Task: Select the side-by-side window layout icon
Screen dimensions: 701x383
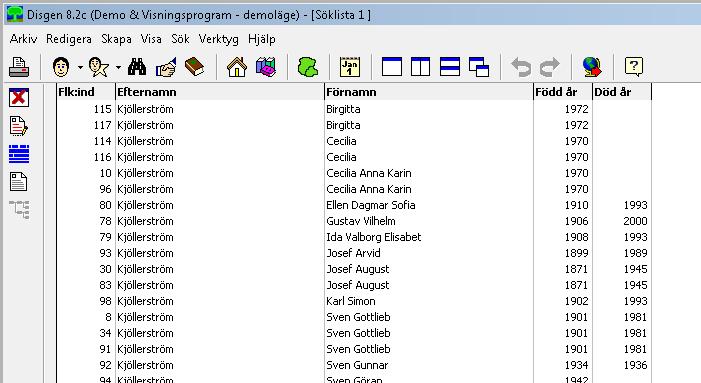Action: point(421,67)
